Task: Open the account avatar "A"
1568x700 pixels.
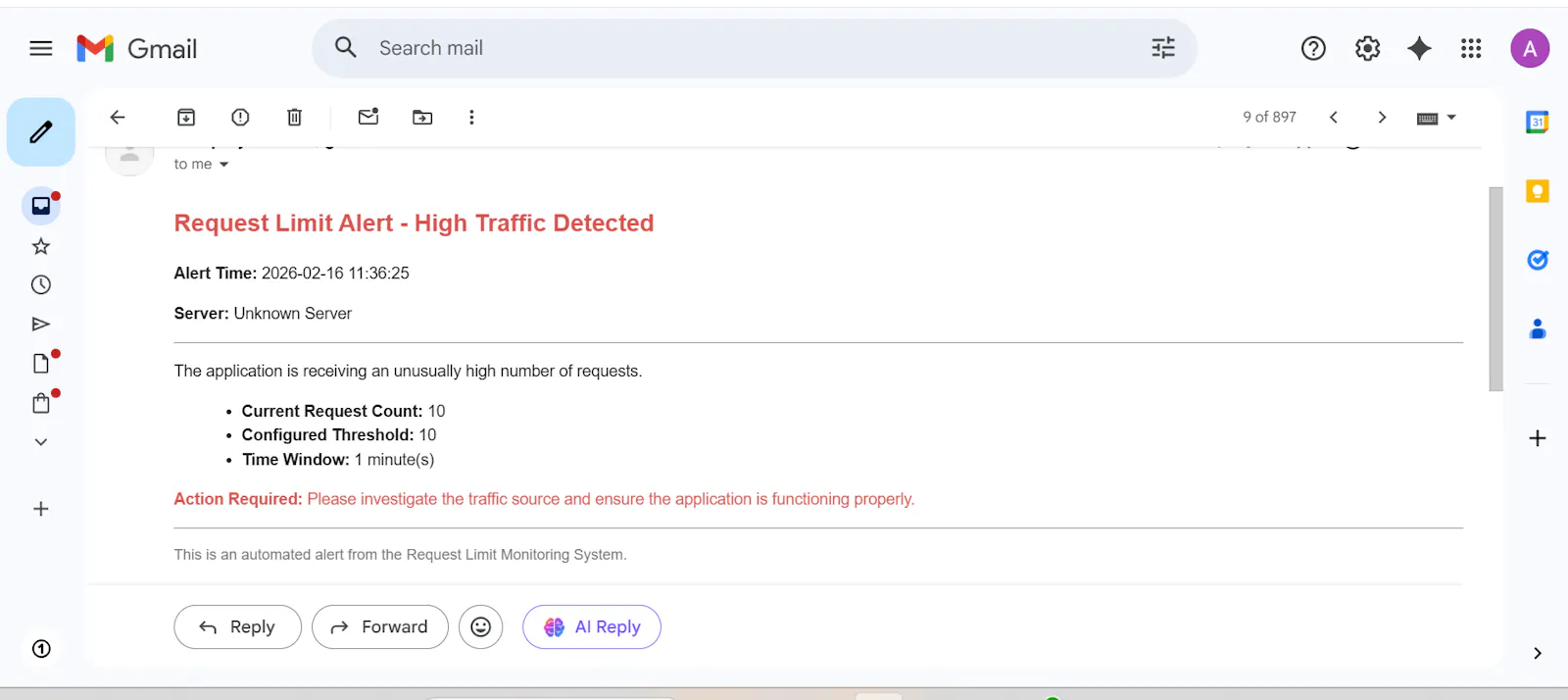Action: tap(1530, 48)
